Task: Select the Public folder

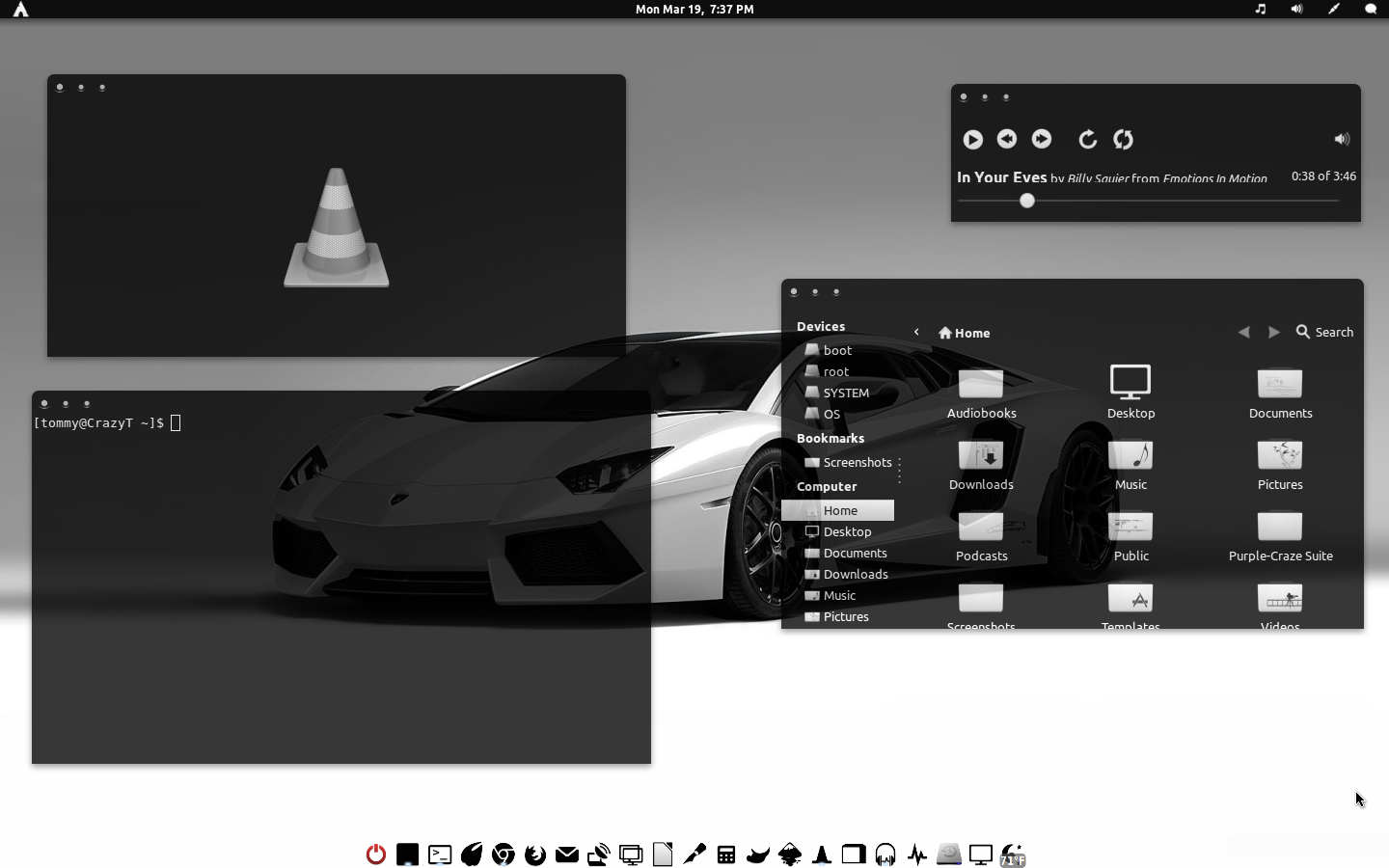Action: (x=1130, y=536)
